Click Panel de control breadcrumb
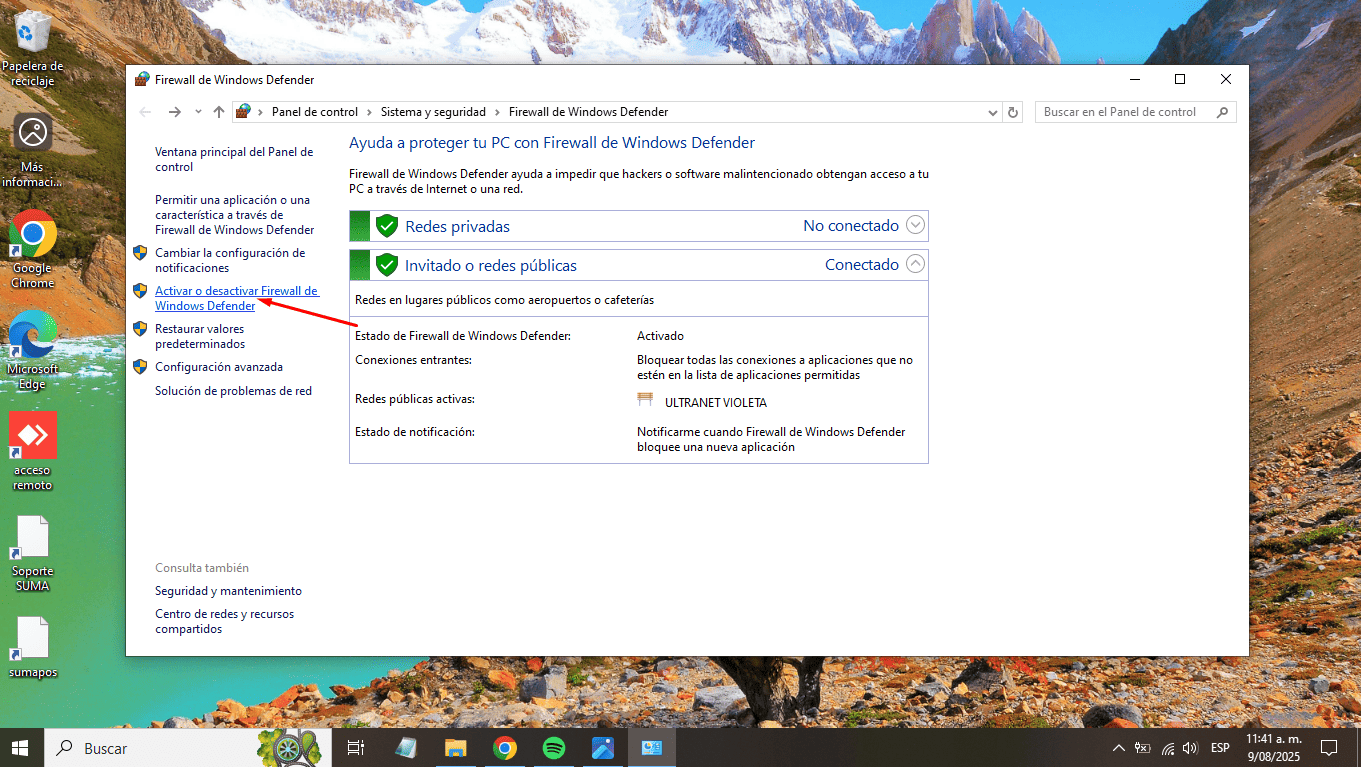1361x767 pixels. tap(315, 112)
